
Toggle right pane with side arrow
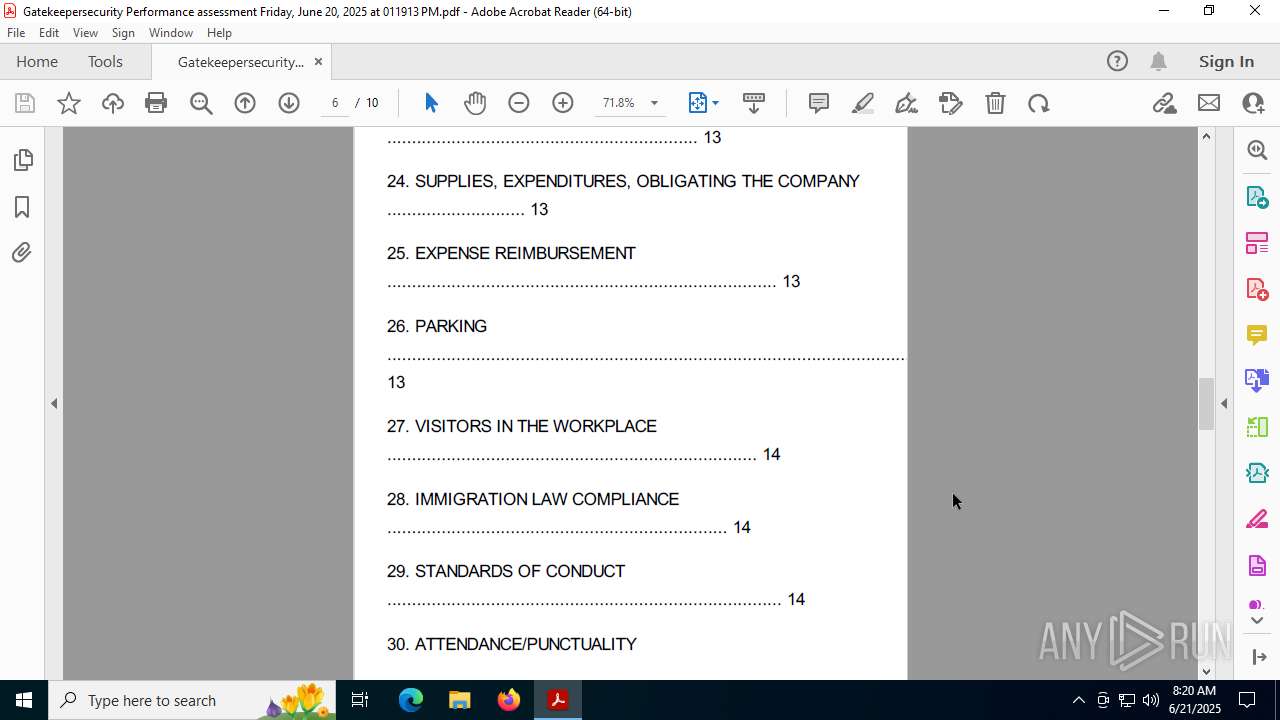(x=1224, y=403)
